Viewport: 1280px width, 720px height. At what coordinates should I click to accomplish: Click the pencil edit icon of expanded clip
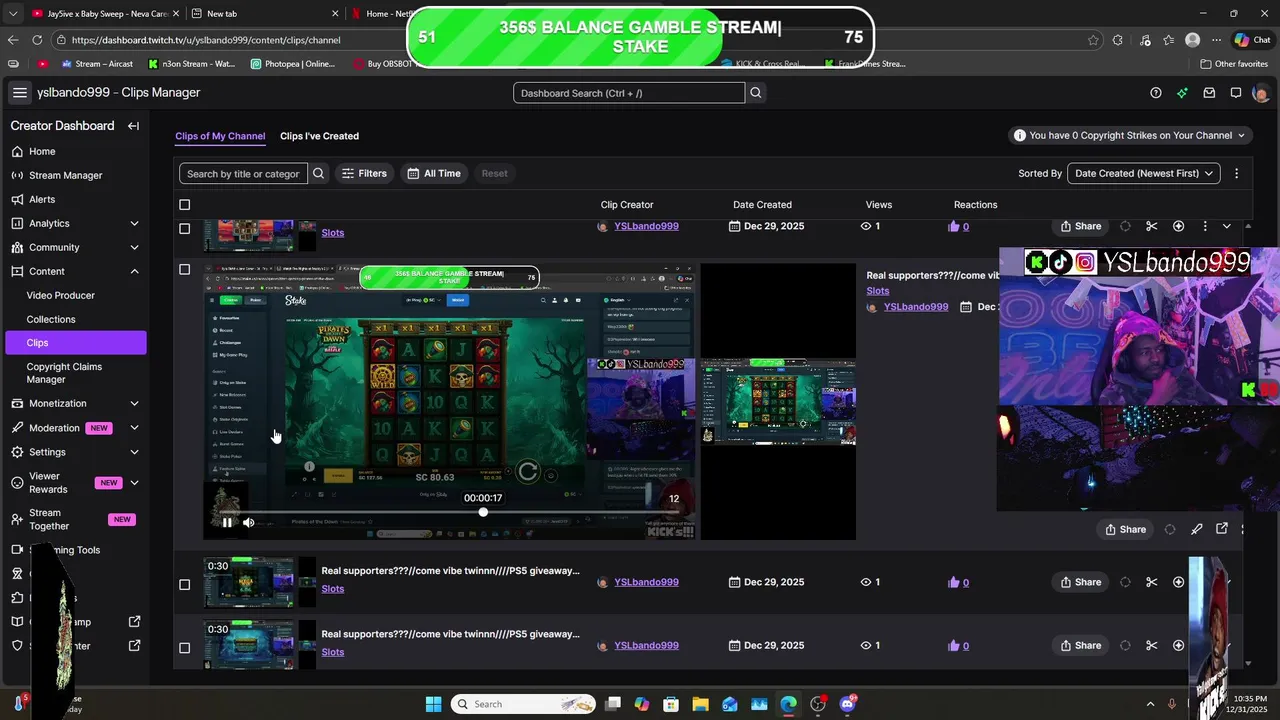coord(1196,529)
